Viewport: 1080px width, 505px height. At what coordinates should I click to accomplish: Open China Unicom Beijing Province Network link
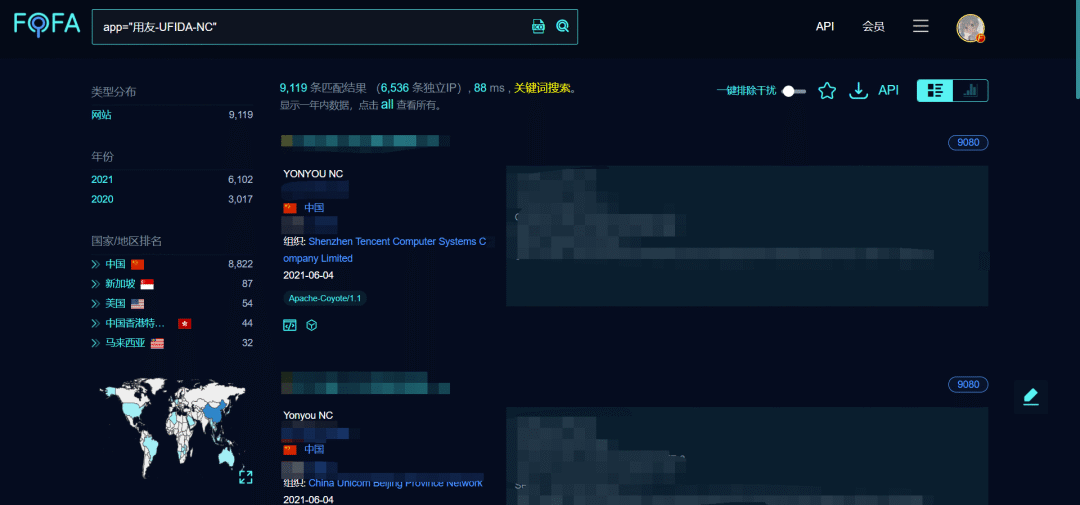coord(395,483)
